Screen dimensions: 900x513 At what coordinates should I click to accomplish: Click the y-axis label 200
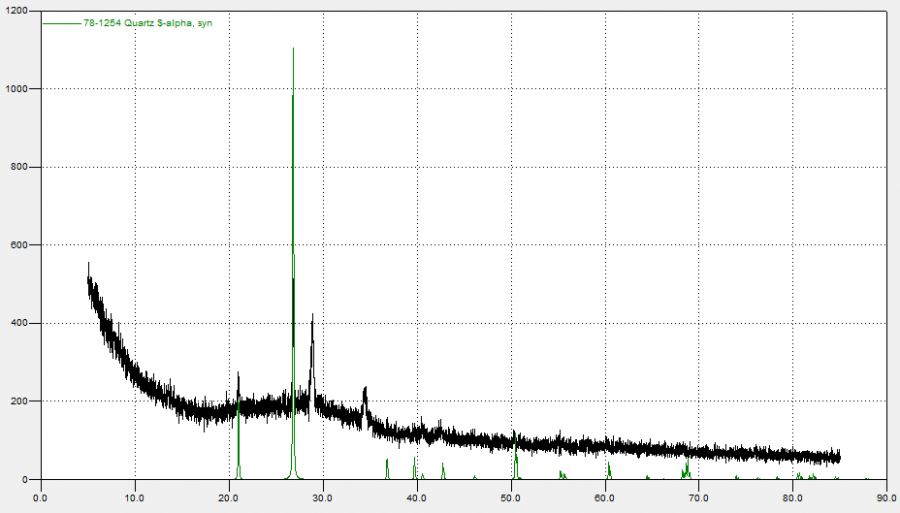click(x=19, y=401)
